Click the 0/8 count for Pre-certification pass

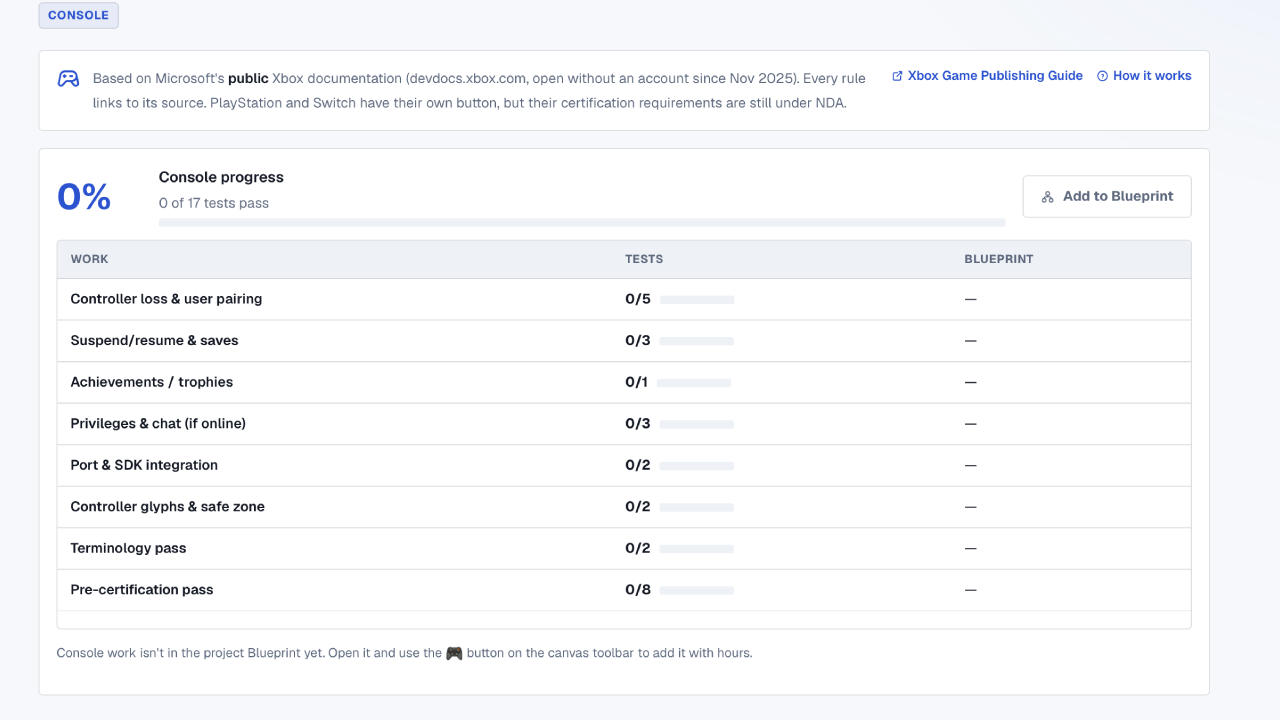(x=638, y=590)
